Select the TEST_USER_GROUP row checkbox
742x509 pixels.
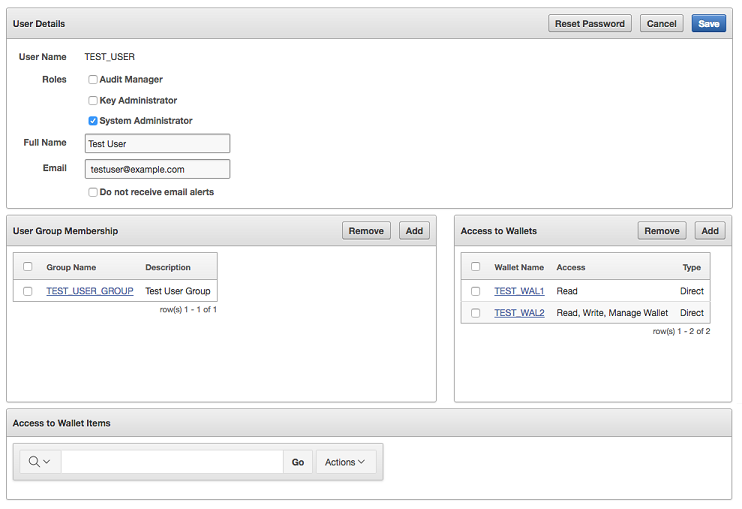[28, 291]
